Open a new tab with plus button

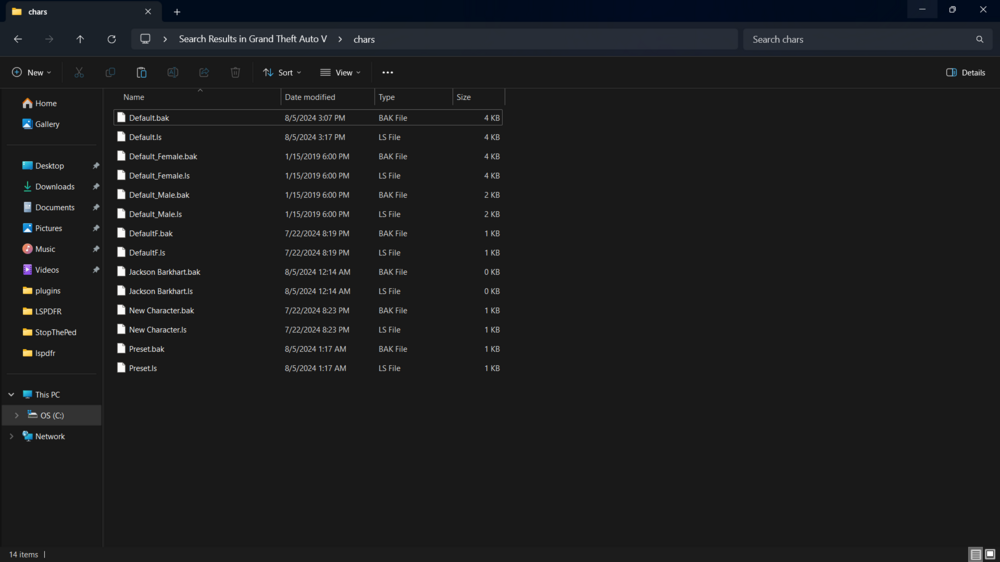point(177,11)
